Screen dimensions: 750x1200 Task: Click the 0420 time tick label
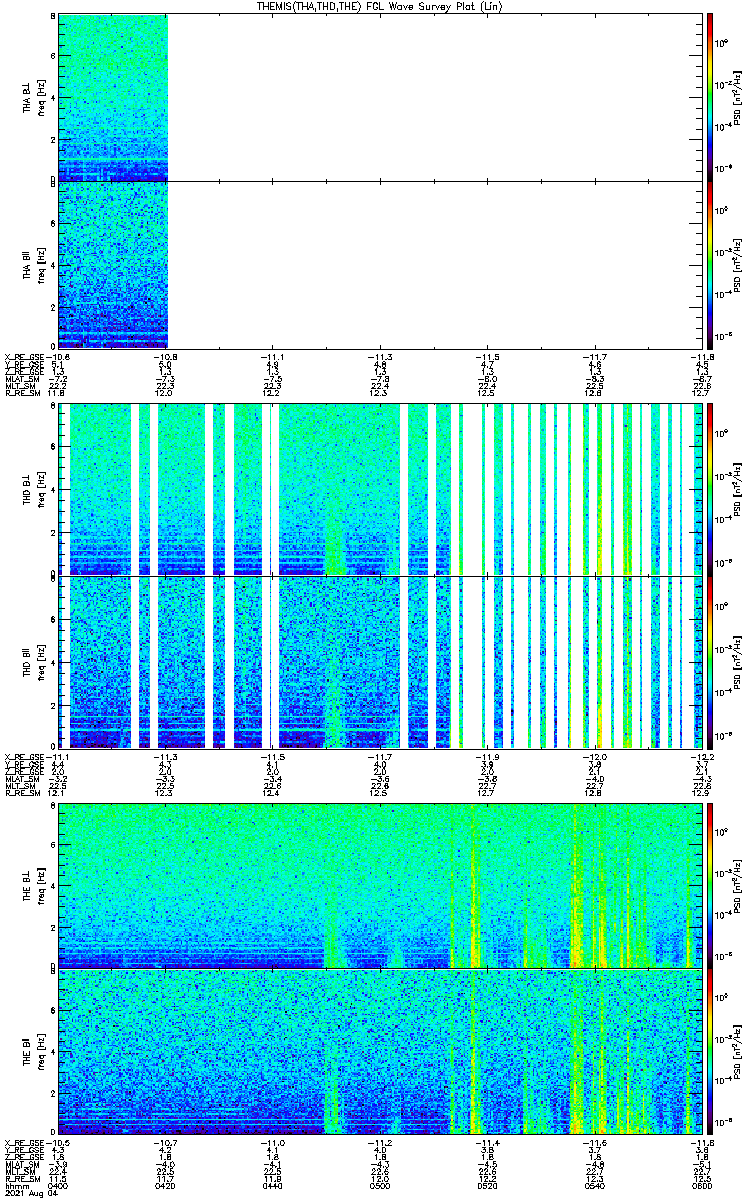tap(166, 1184)
